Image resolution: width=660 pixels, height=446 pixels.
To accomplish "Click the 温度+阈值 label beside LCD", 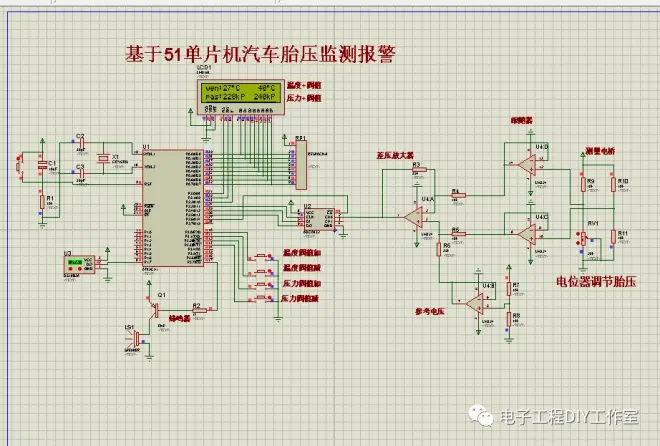I will tap(304, 85).
